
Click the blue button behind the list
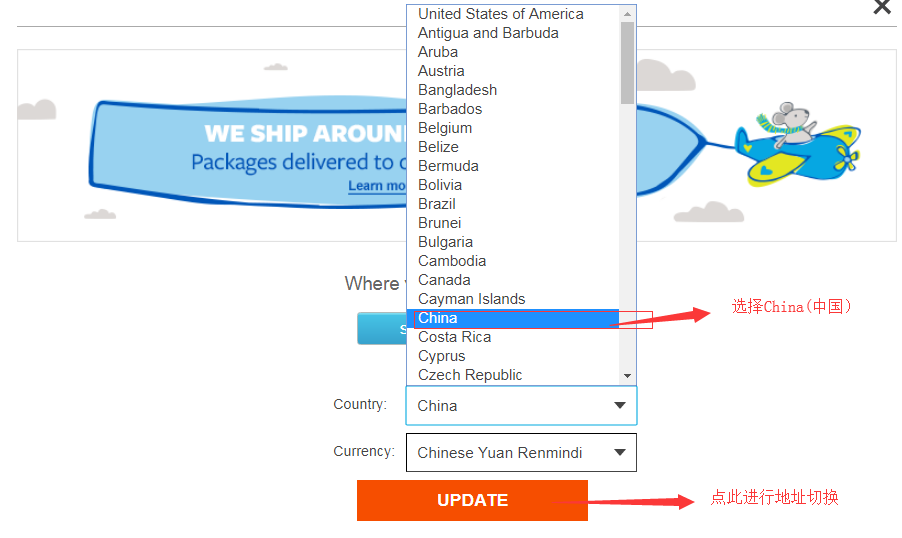pyautogui.click(x=382, y=329)
